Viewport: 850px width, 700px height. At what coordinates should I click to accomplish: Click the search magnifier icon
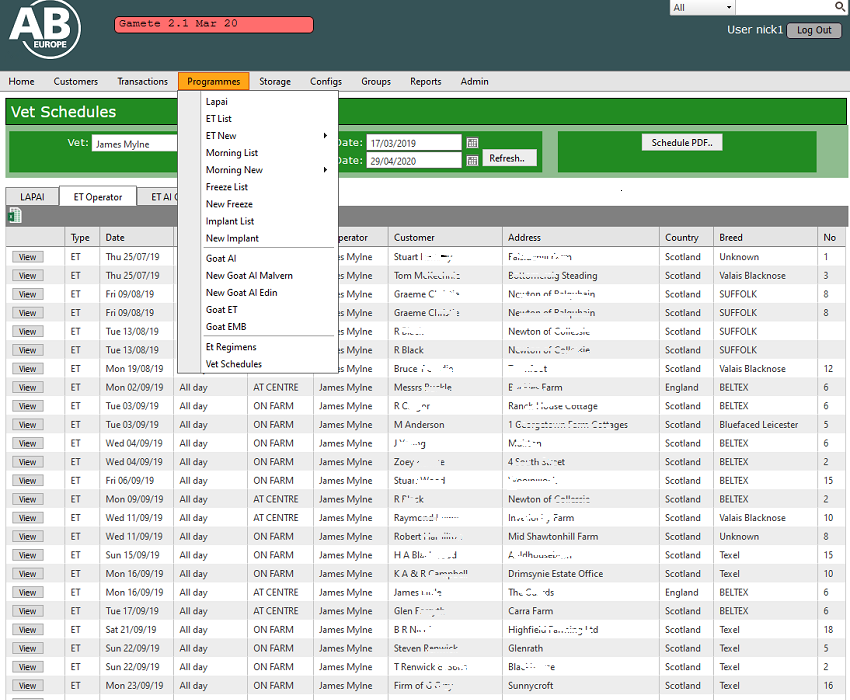pos(840,7)
